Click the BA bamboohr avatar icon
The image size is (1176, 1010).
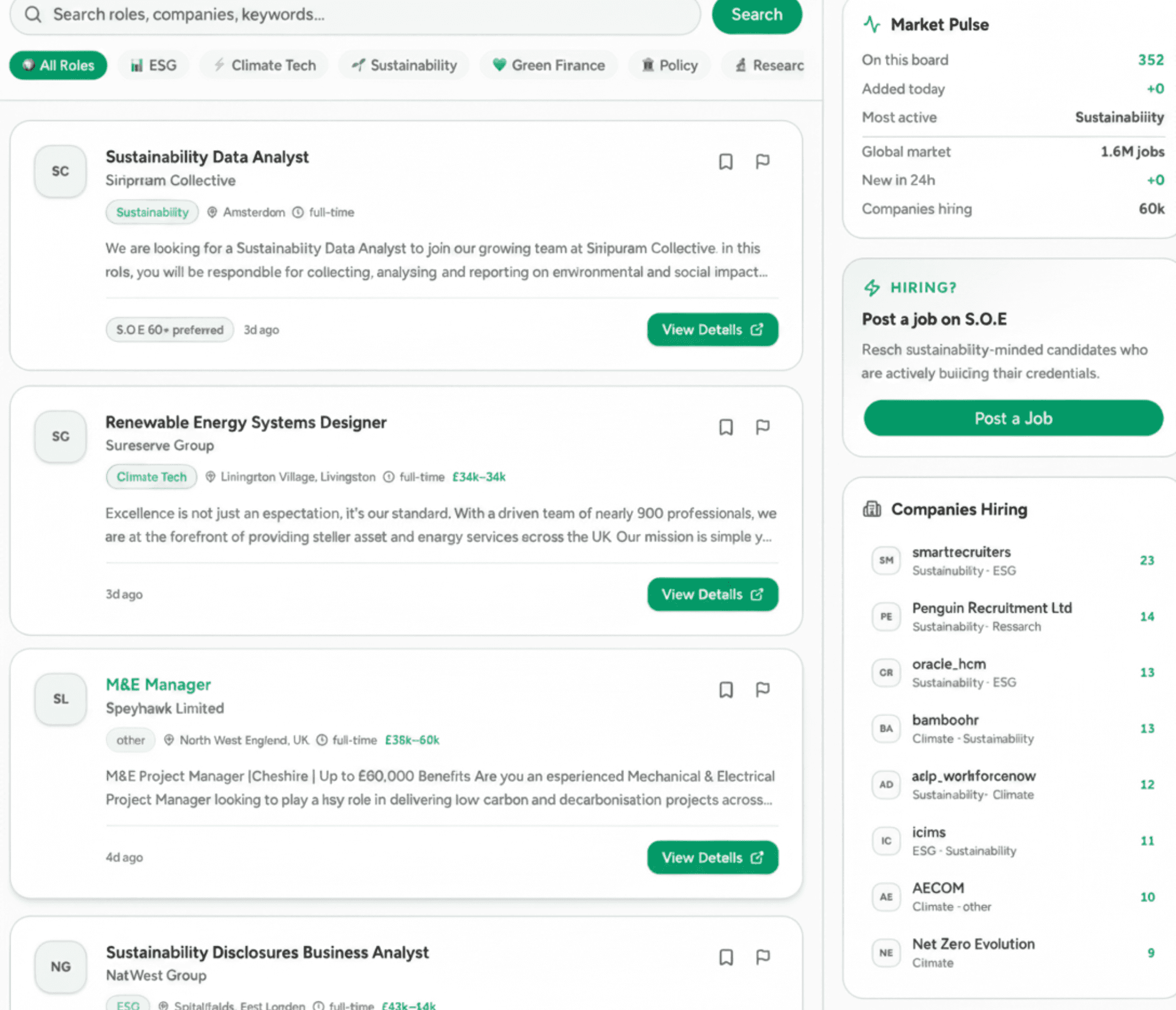886,729
